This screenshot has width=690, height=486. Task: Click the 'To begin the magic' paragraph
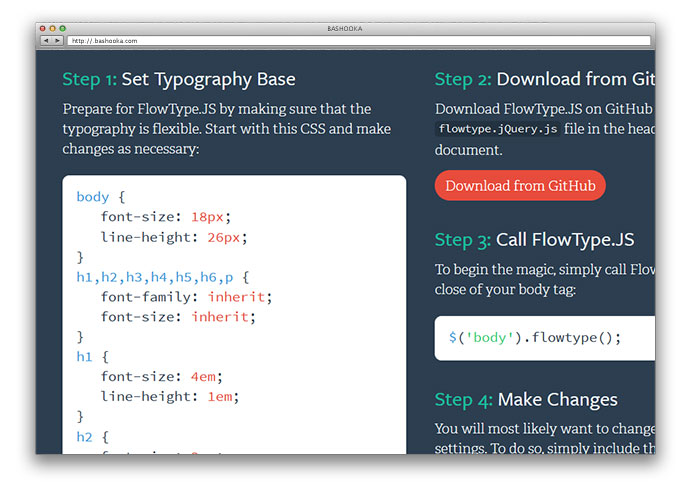545,280
